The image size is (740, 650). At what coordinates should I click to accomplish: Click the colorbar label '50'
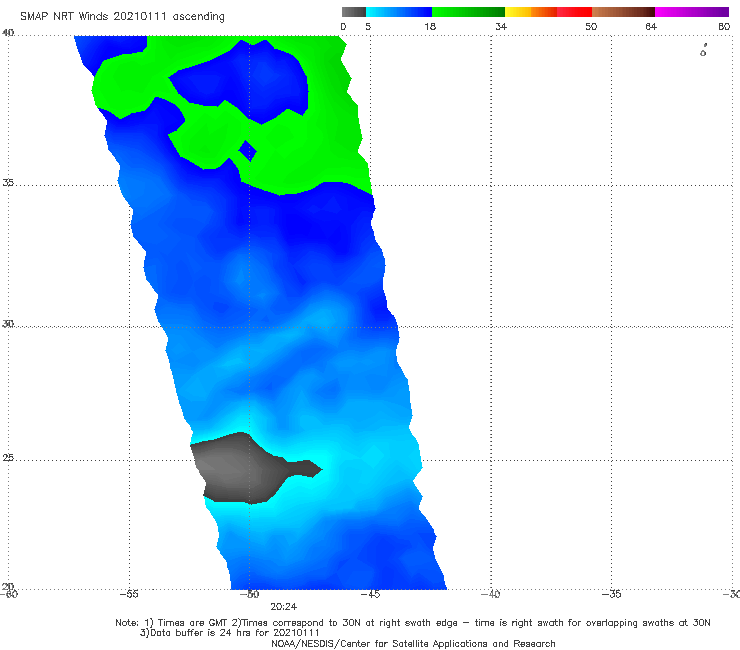click(x=591, y=27)
